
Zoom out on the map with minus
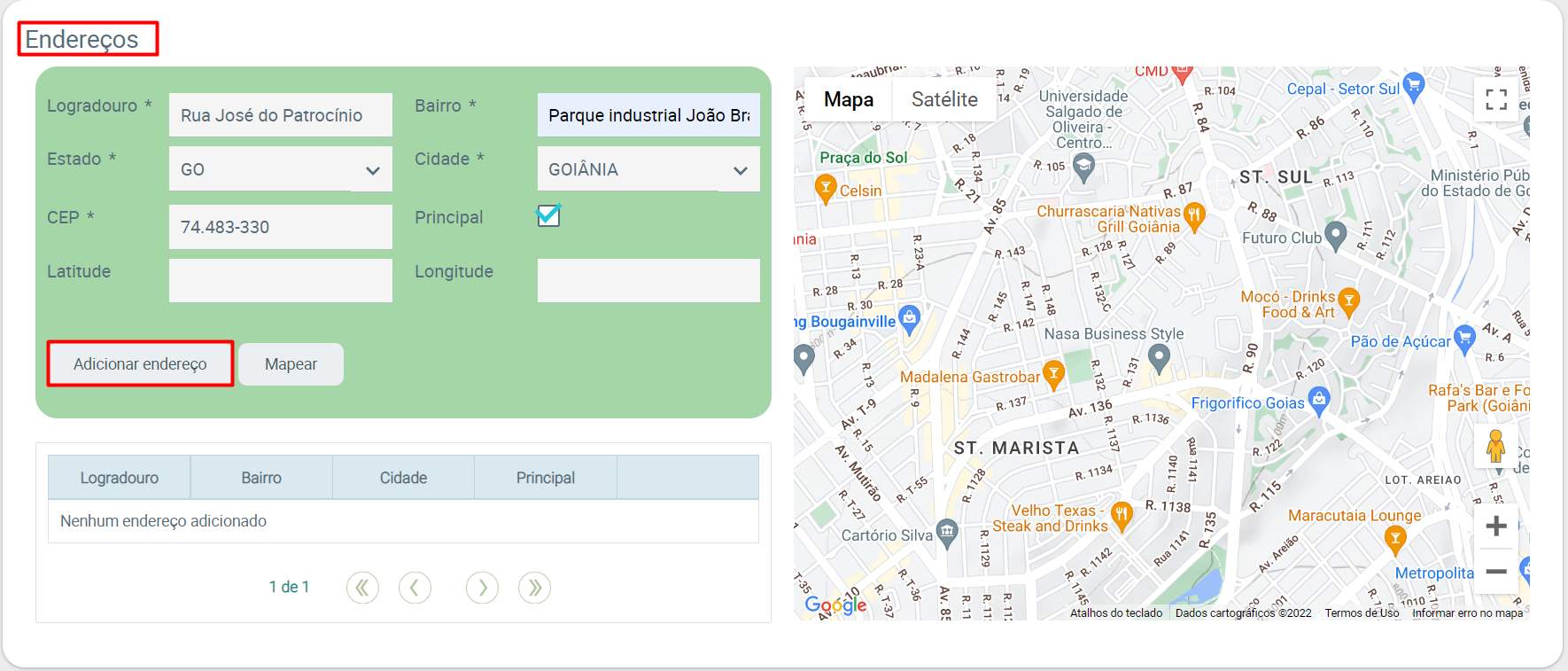point(1496,572)
